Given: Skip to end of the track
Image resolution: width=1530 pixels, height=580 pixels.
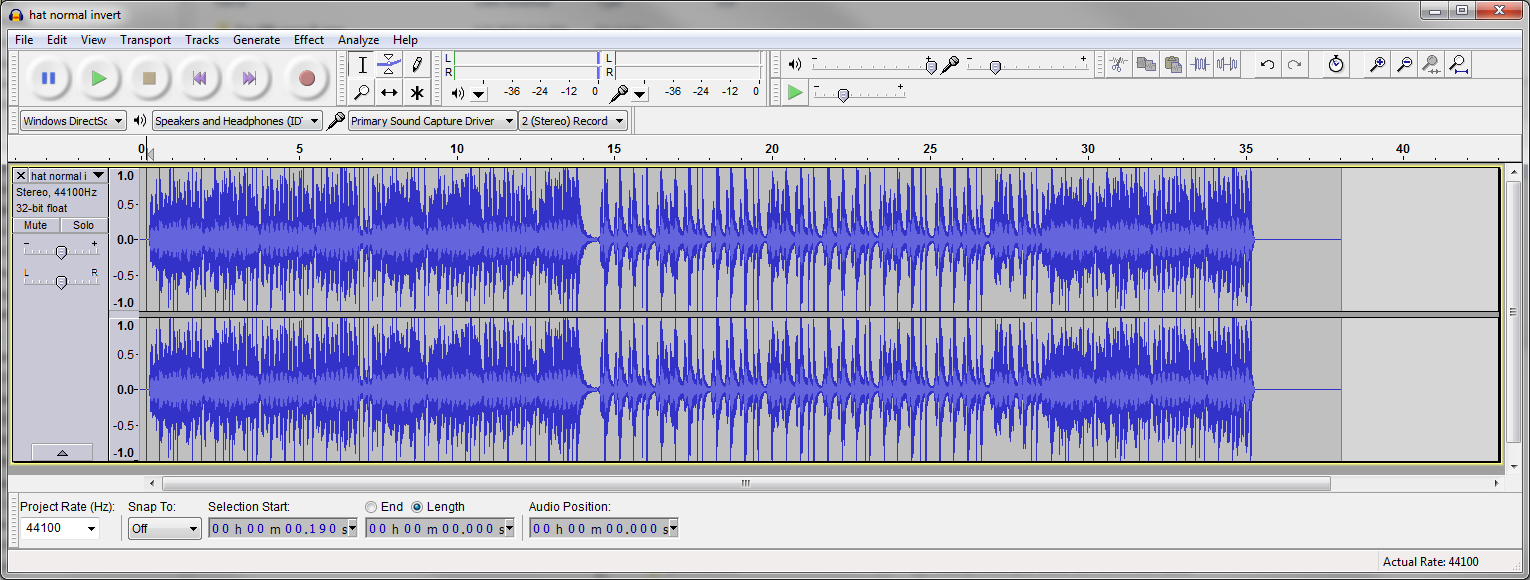Looking at the screenshot, I should tap(249, 78).
